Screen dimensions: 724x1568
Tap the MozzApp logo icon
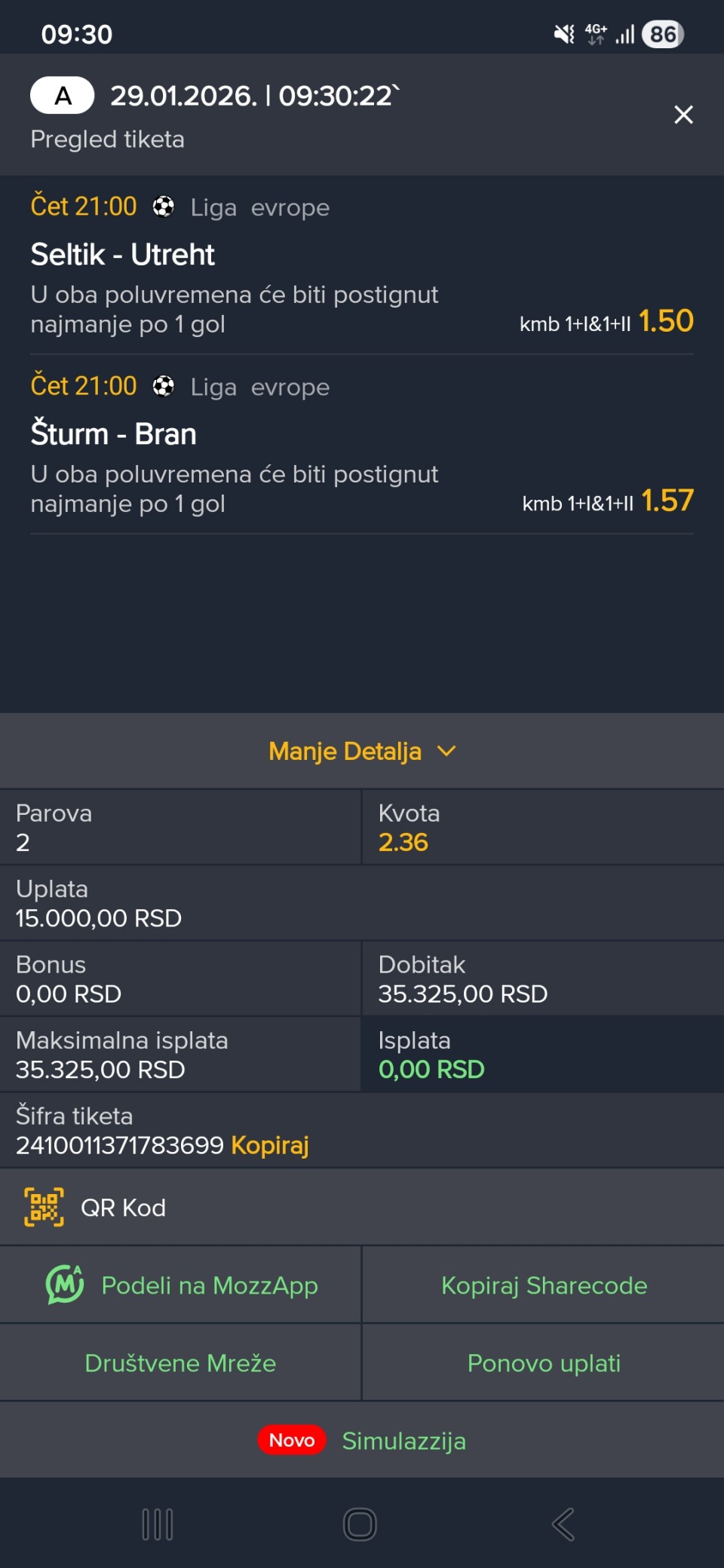point(65,1285)
